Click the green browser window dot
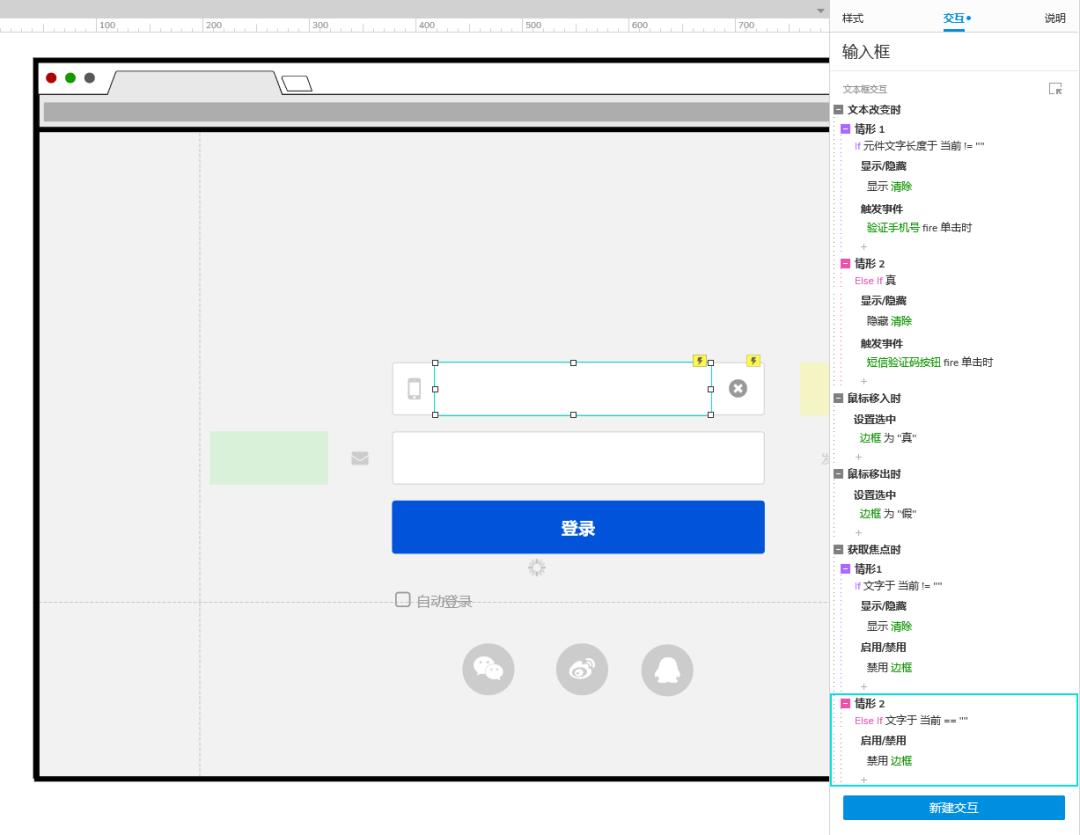This screenshot has width=1080, height=835. [70, 78]
